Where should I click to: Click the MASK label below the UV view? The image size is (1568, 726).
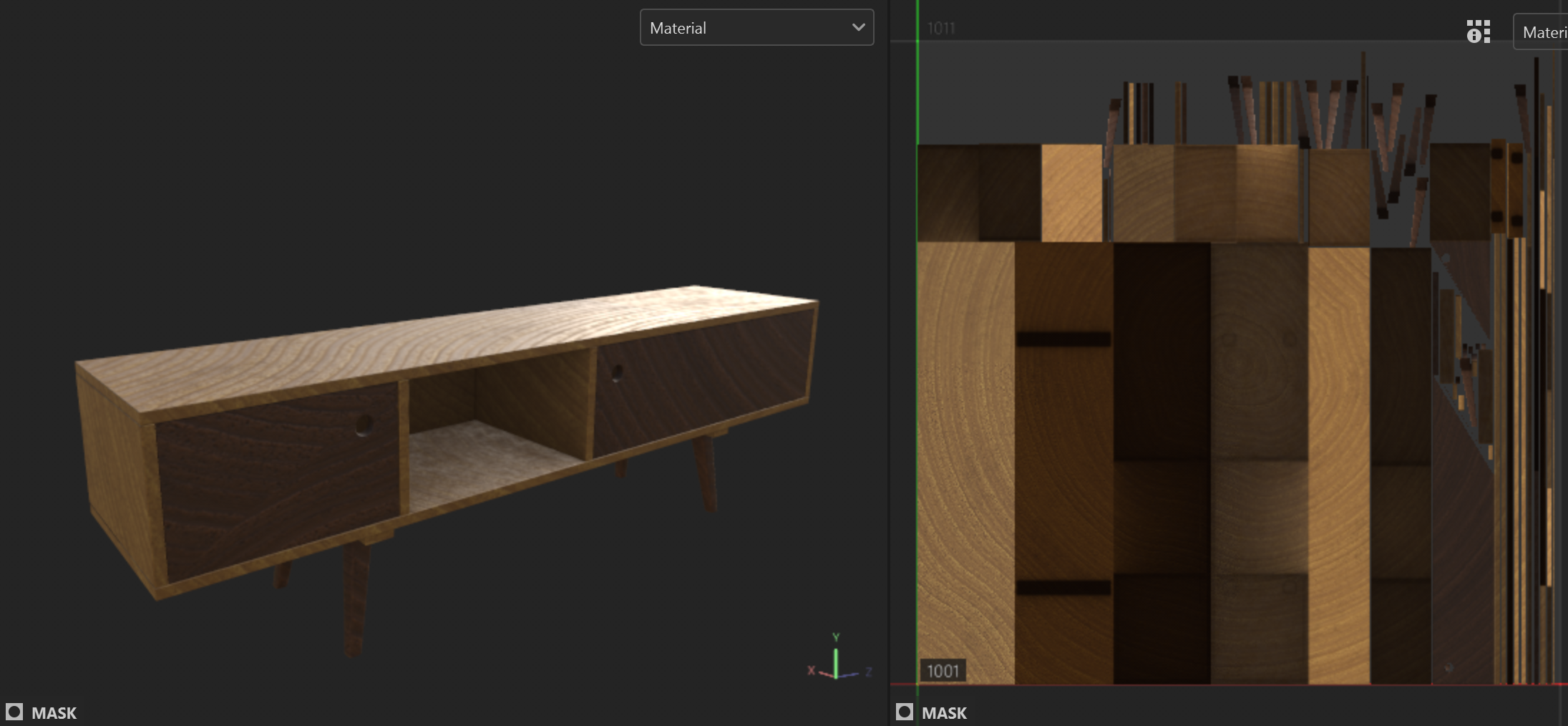(944, 713)
